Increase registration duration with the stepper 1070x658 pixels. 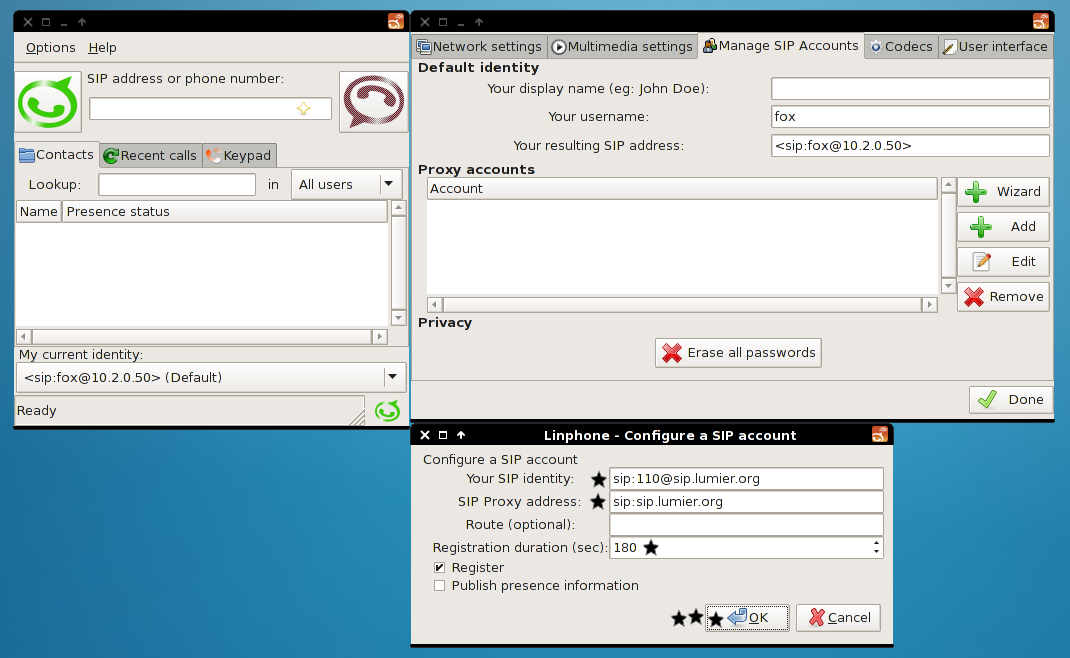coord(877,543)
